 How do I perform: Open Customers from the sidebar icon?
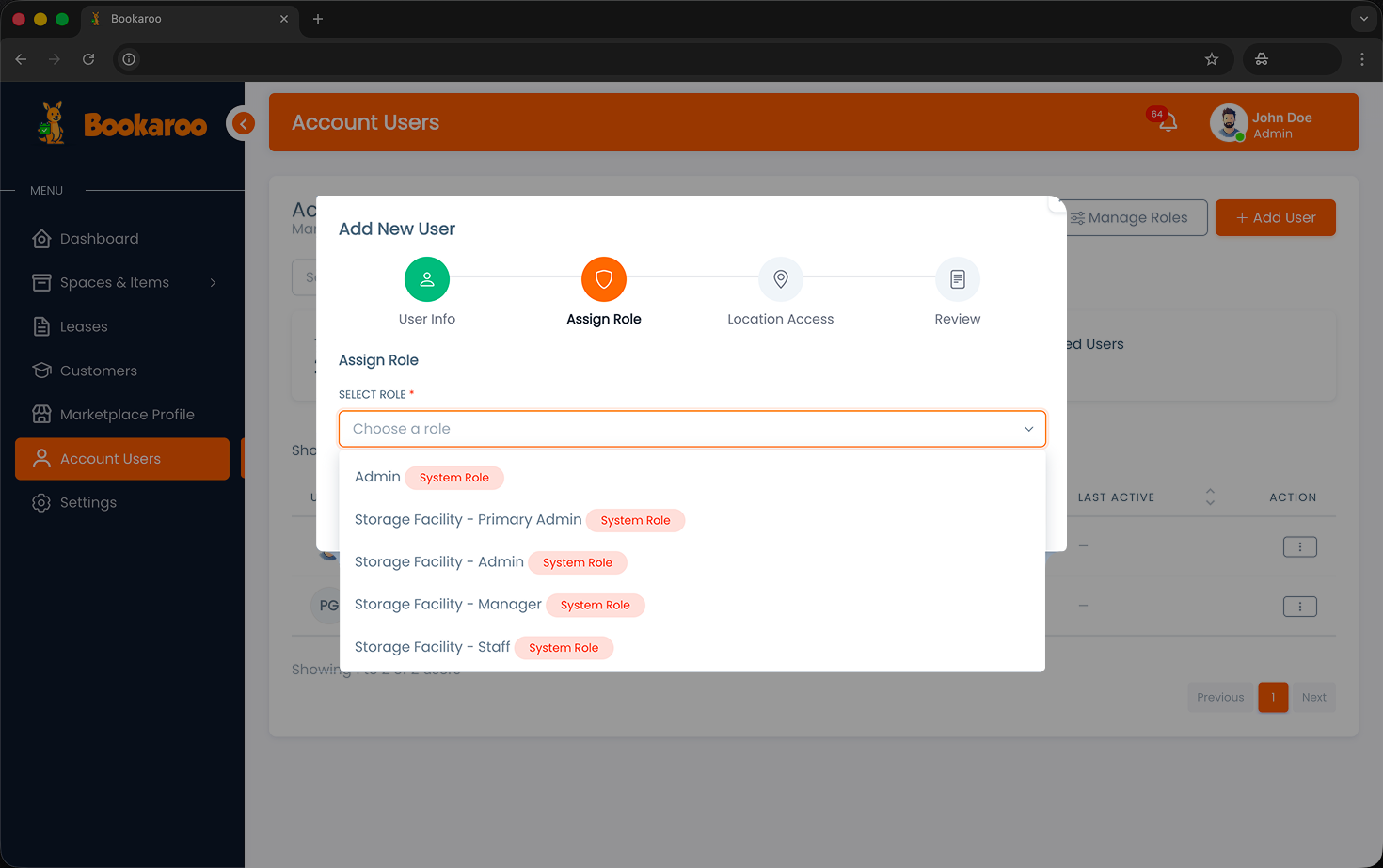(41, 371)
